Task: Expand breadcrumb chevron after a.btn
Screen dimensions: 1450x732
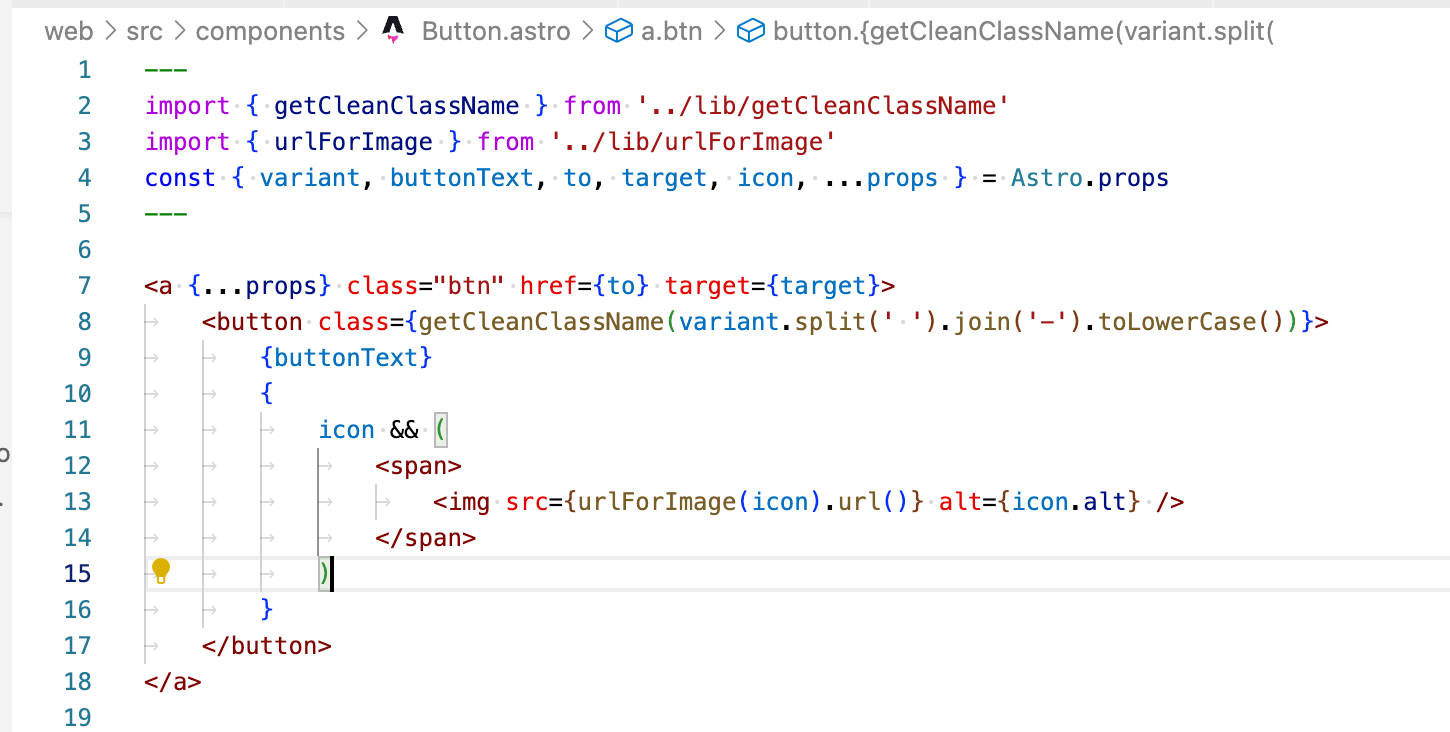Action: pyautogui.click(x=719, y=32)
